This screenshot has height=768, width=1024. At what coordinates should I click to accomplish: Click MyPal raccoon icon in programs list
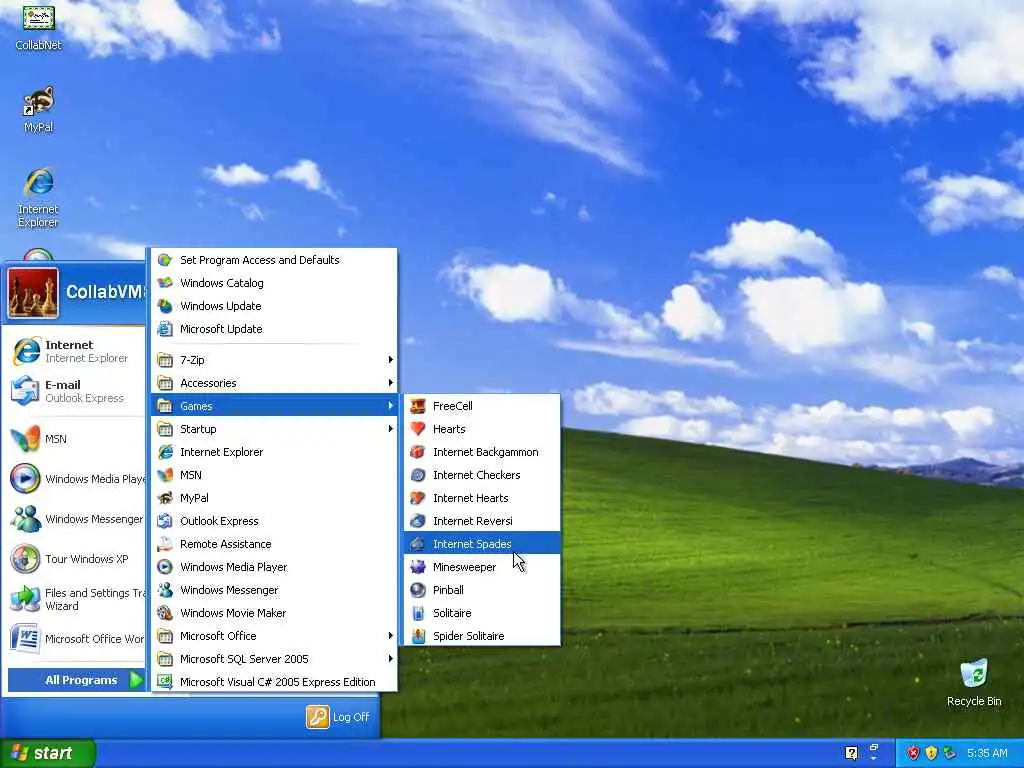point(165,498)
